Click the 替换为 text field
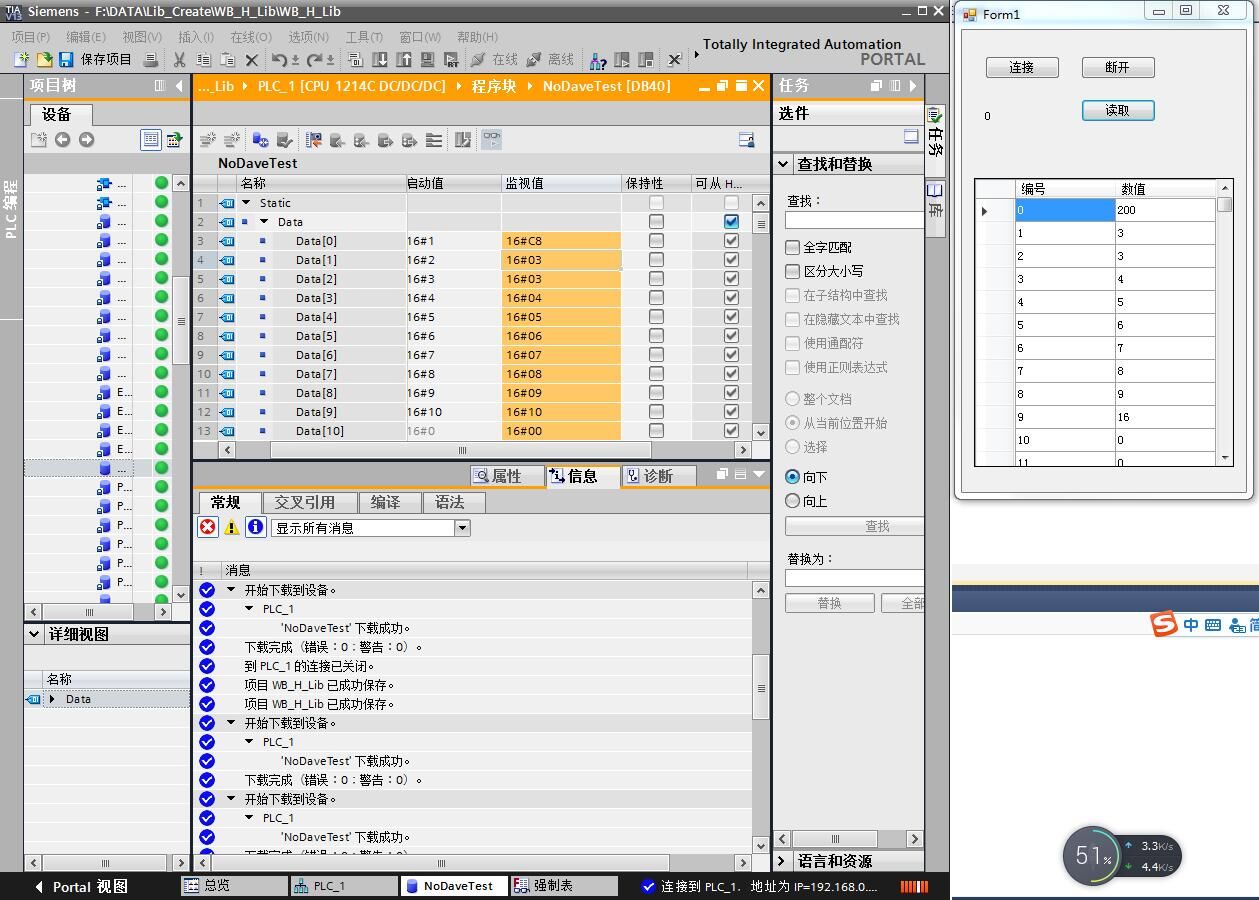This screenshot has width=1259, height=900. coord(855,578)
